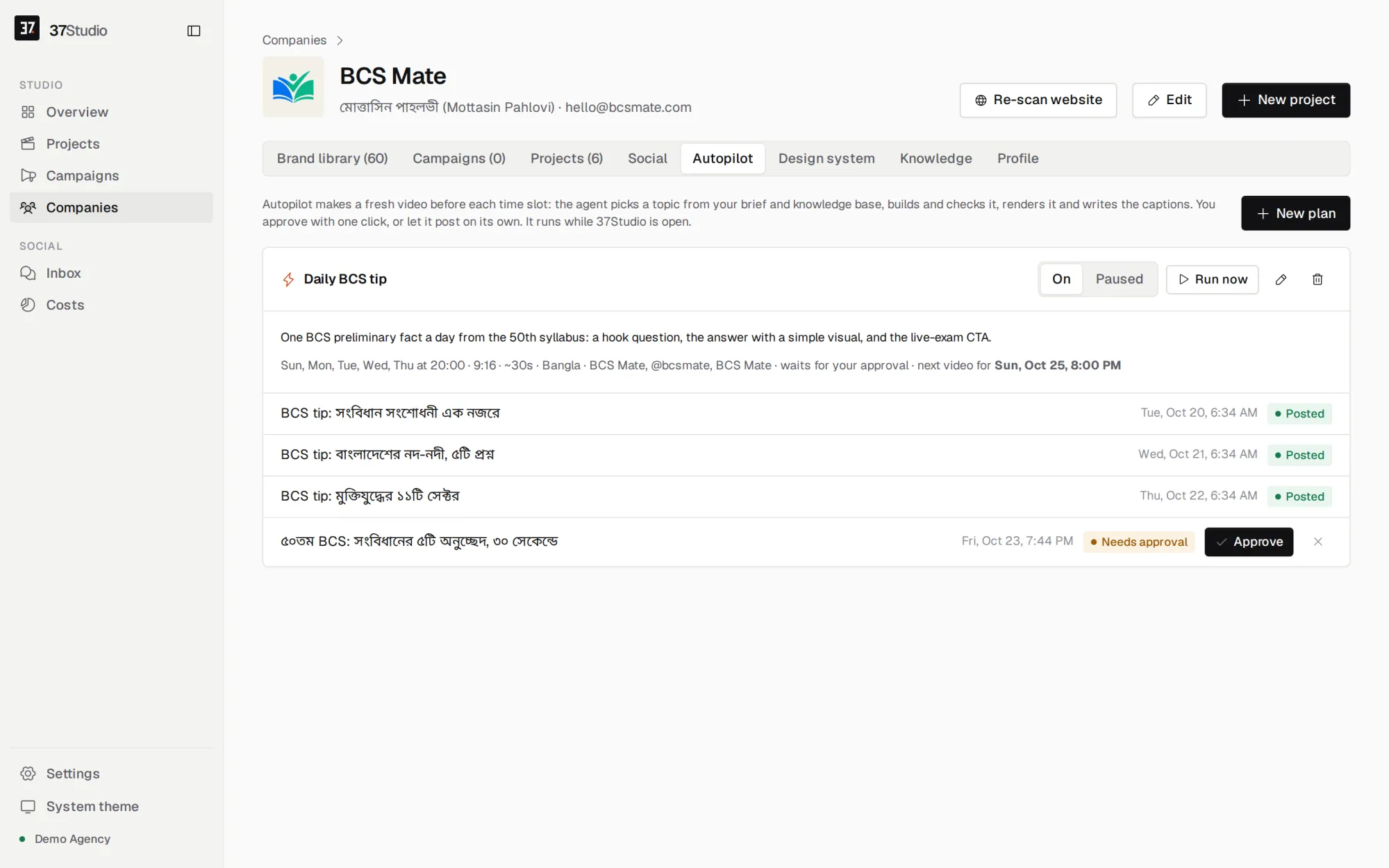Open the Projects (6) tab

click(567, 158)
